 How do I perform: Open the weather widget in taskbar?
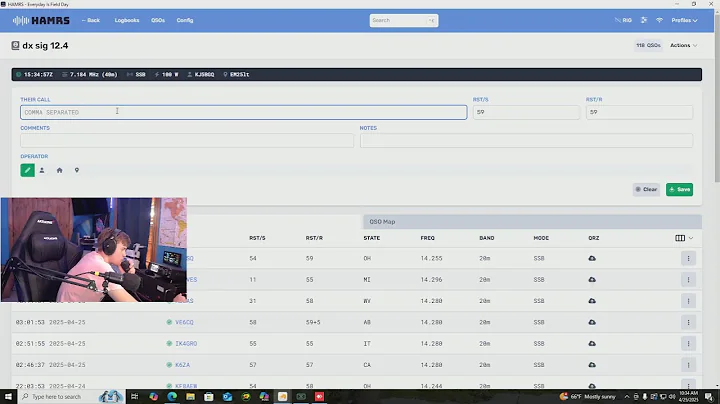pos(588,397)
